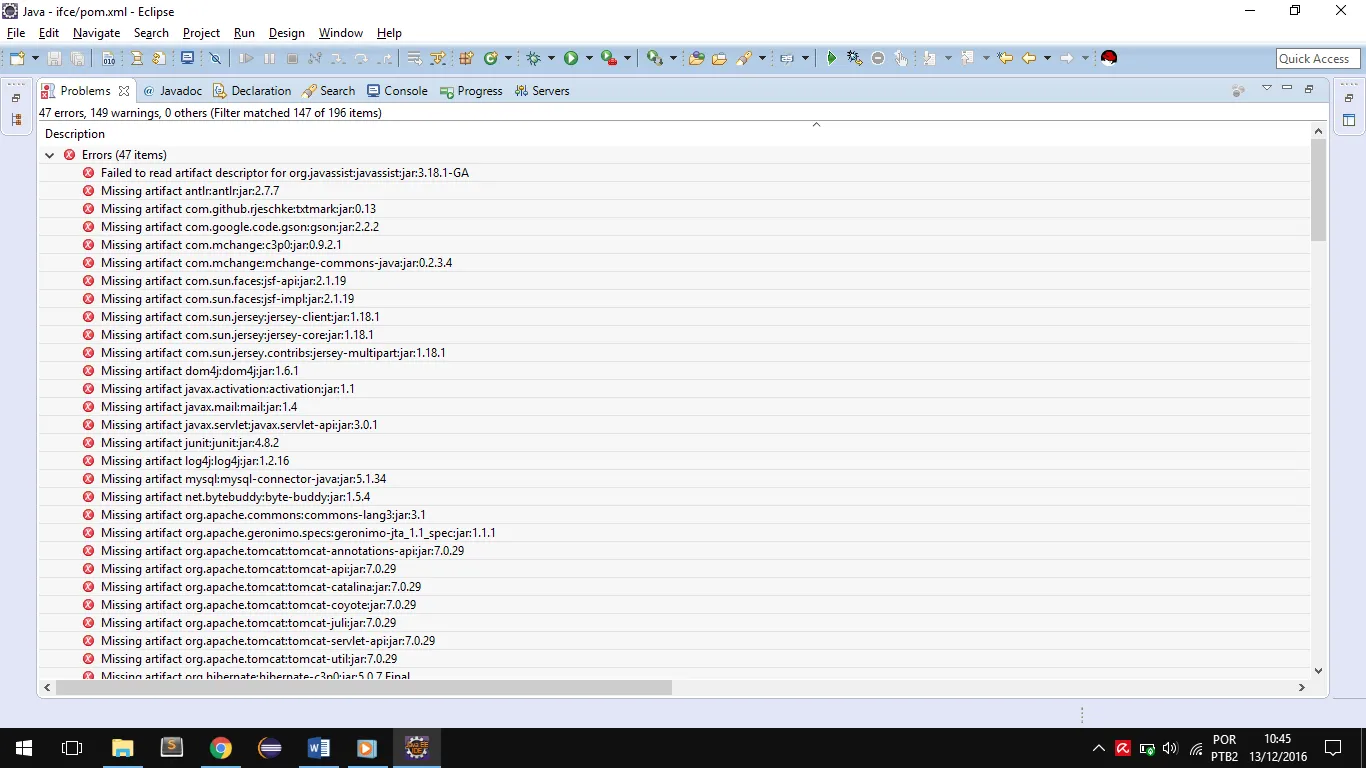The image size is (1366, 768).
Task: Collapse the Errors (47 items) group
Action: pyautogui.click(x=49, y=155)
